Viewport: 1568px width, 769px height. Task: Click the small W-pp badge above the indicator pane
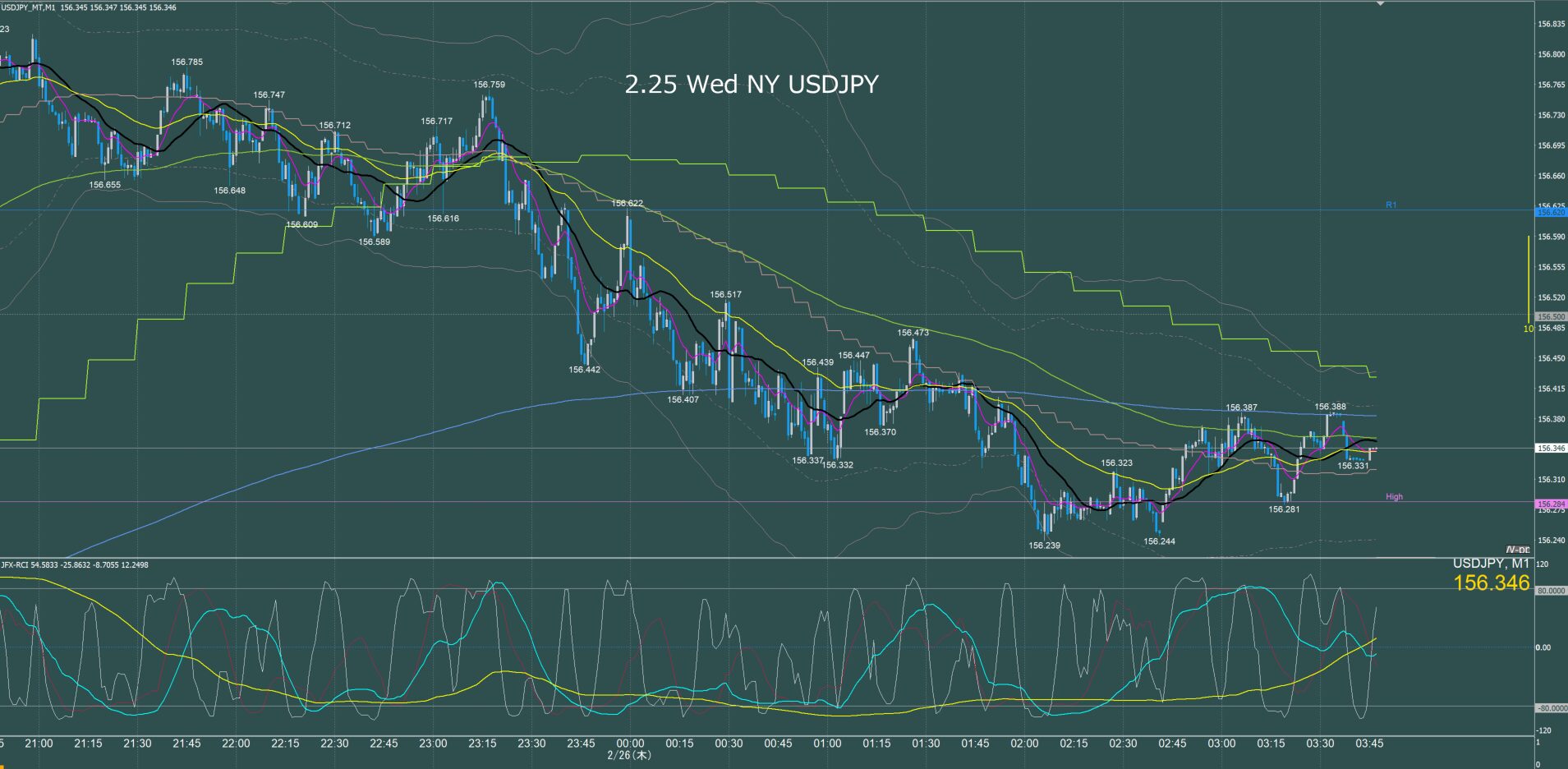pyautogui.click(x=1518, y=550)
